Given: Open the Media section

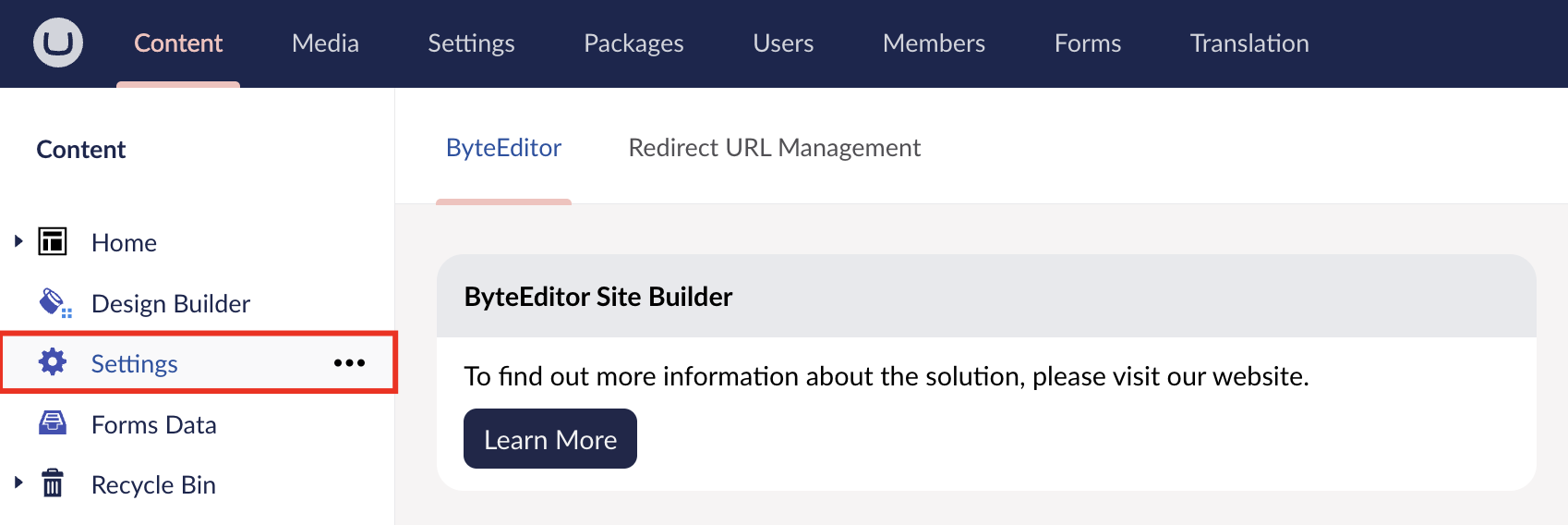Looking at the screenshot, I should pyautogui.click(x=325, y=43).
